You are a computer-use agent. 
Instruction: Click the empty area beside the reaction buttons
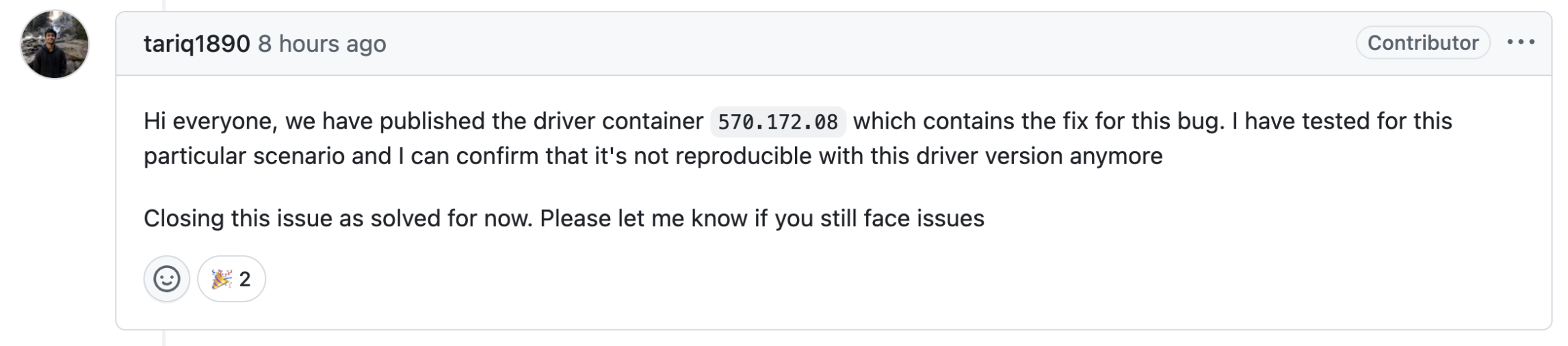[889, 279]
